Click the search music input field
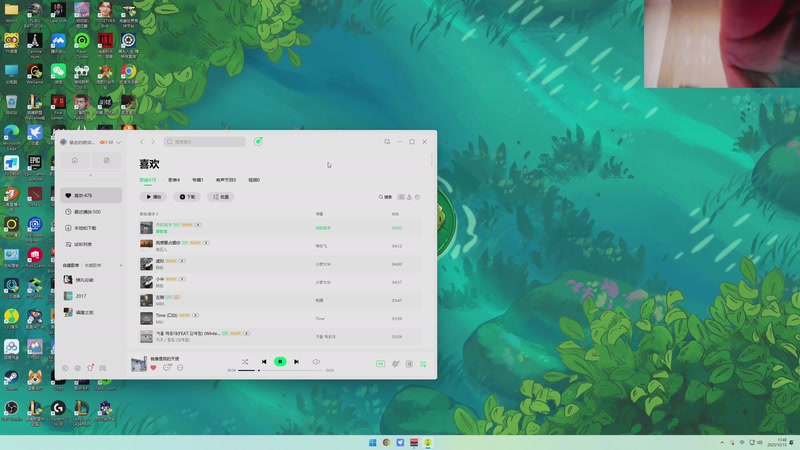The width and height of the screenshot is (800, 450). click(x=205, y=142)
